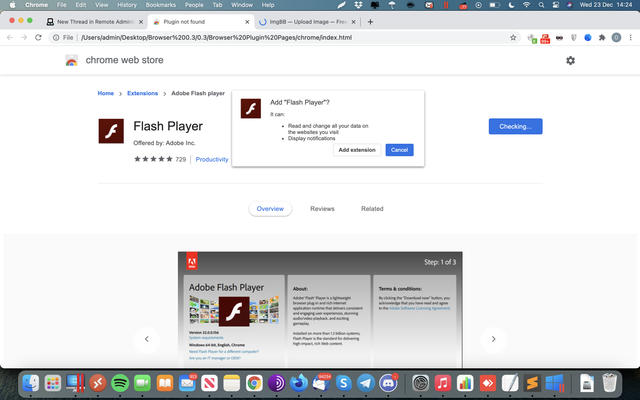Screen dimensions: 640x400
Task: Open the Apple menu
Action: tap(12, 5)
